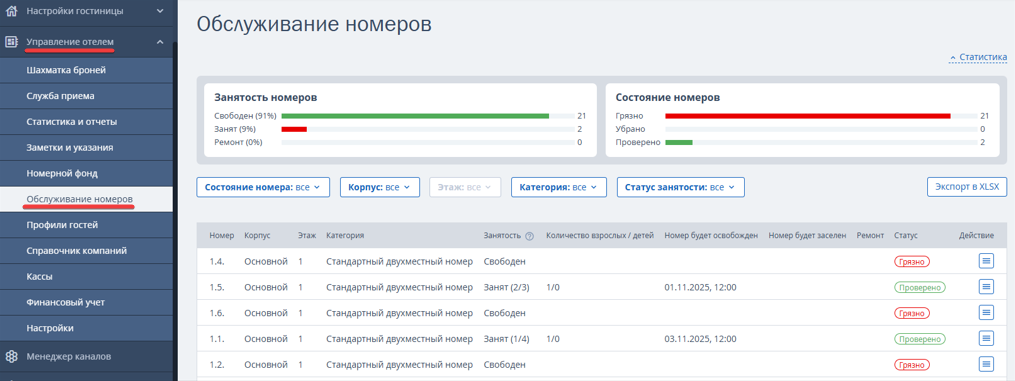Screen dimensions: 1015x381
Task: Open action menu icon for room 1.2.
Action: point(986,364)
